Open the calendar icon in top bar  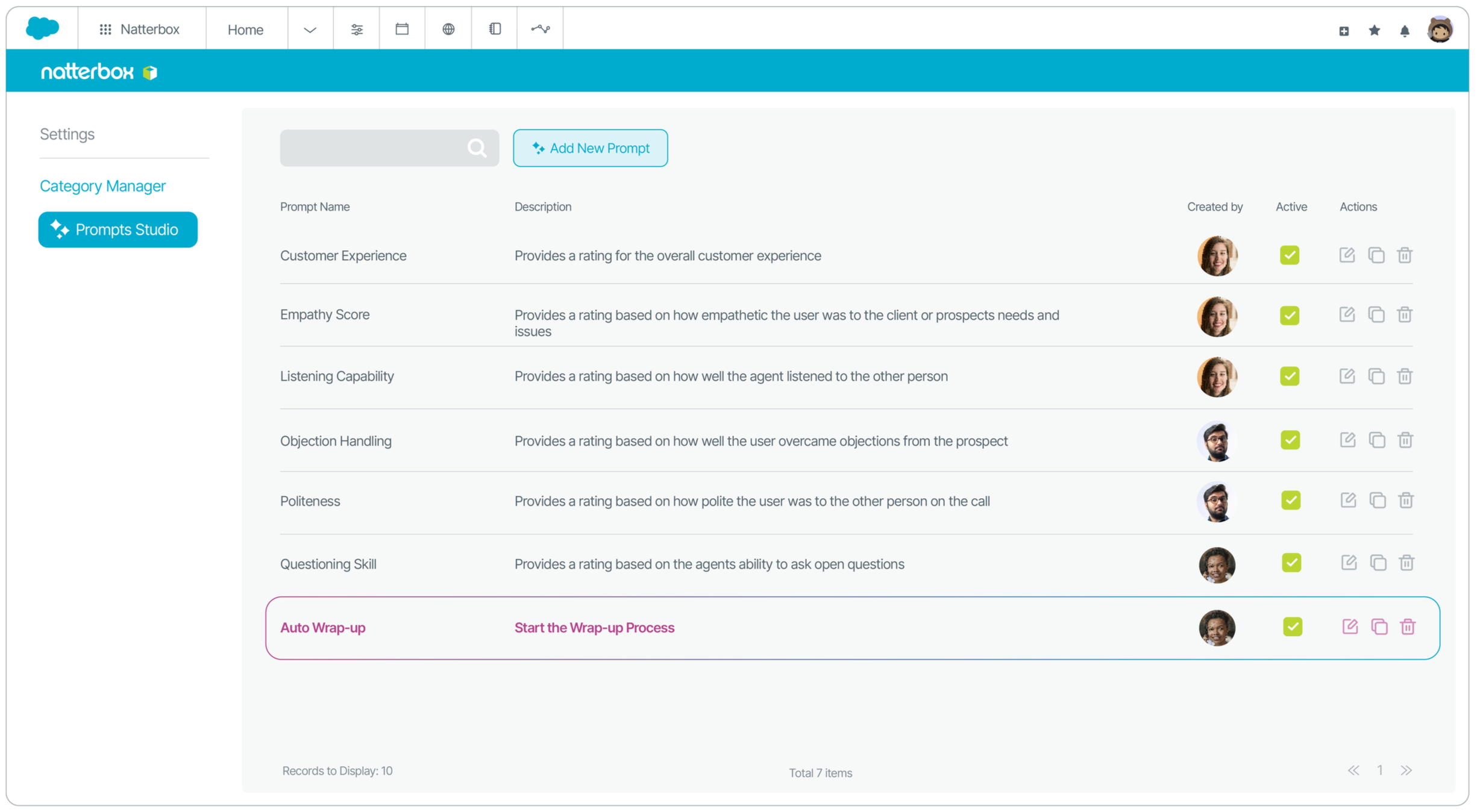[402, 29]
